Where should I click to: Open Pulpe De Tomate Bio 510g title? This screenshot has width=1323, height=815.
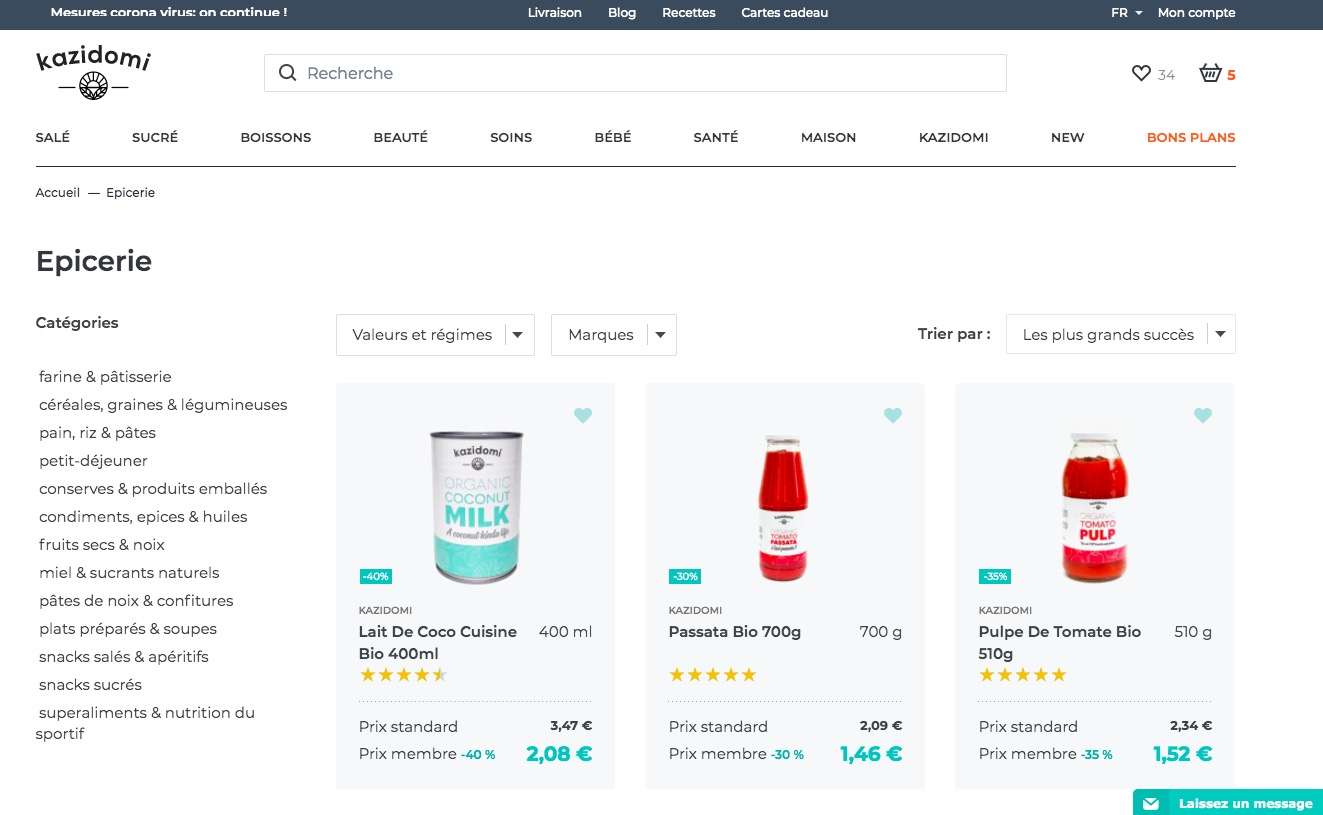point(1060,642)
